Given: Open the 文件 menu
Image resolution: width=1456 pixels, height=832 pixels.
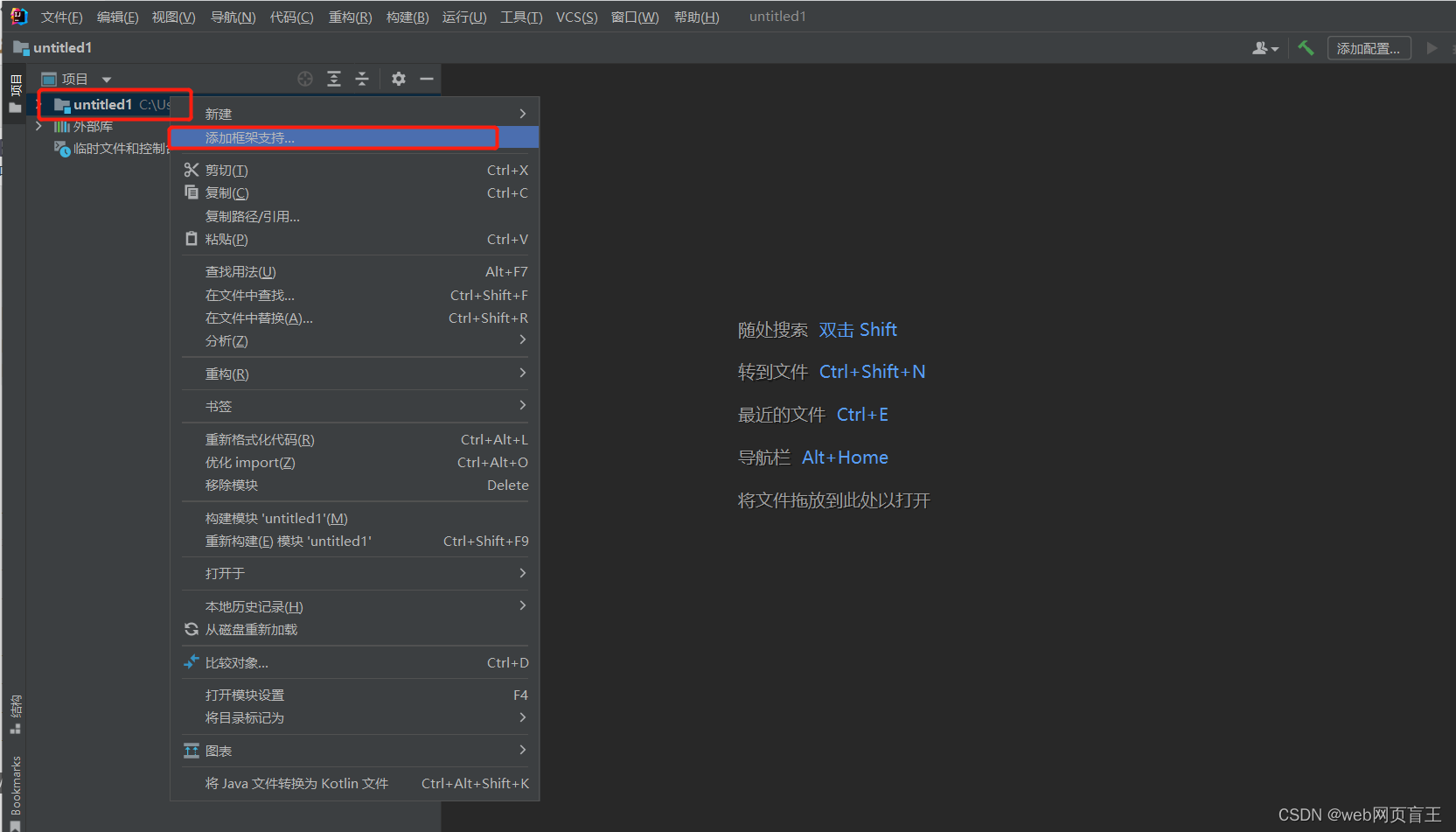Looking at the screenshot, I should click(x=62, y=17).
